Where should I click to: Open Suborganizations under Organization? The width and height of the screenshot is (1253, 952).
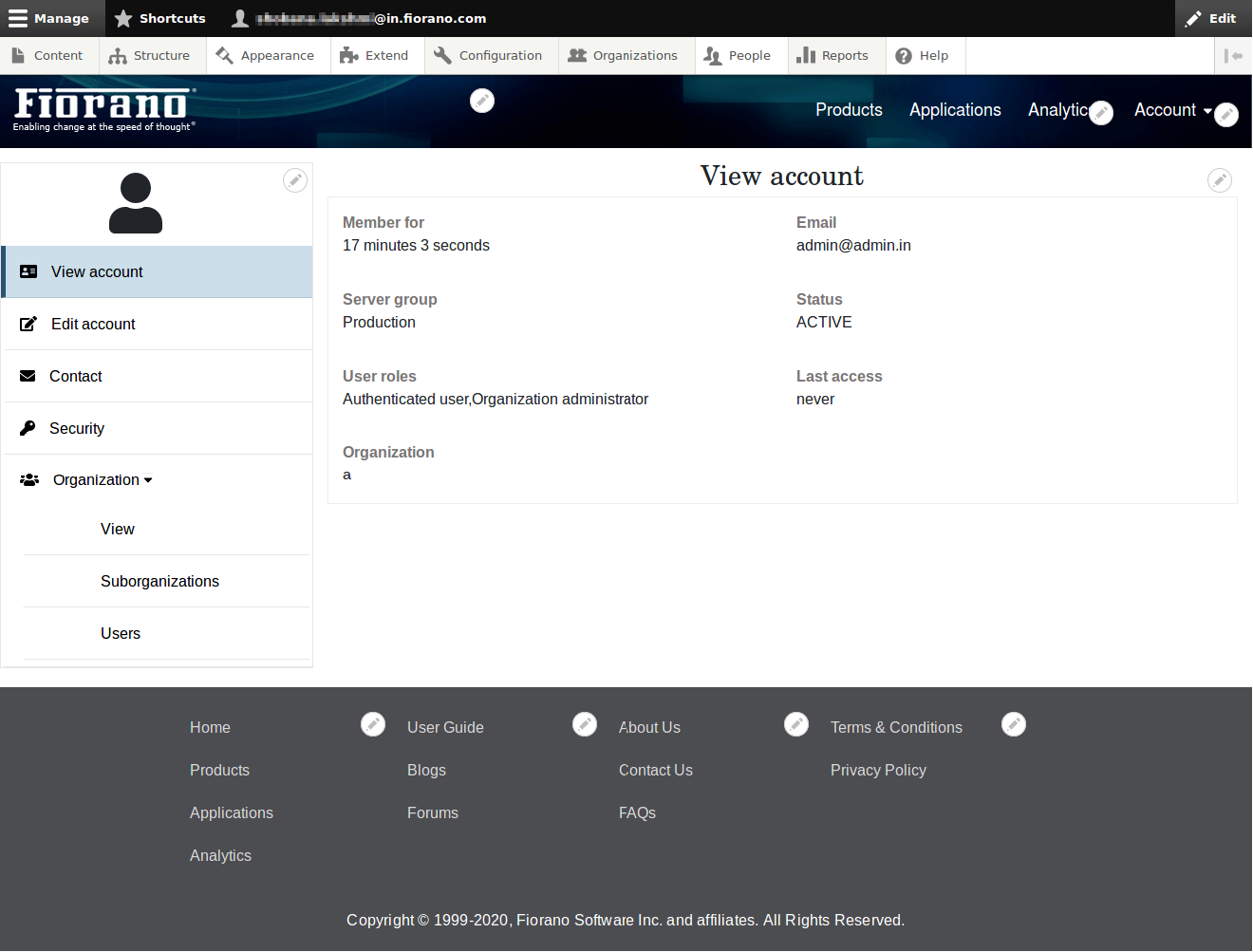tap(159, 582)
